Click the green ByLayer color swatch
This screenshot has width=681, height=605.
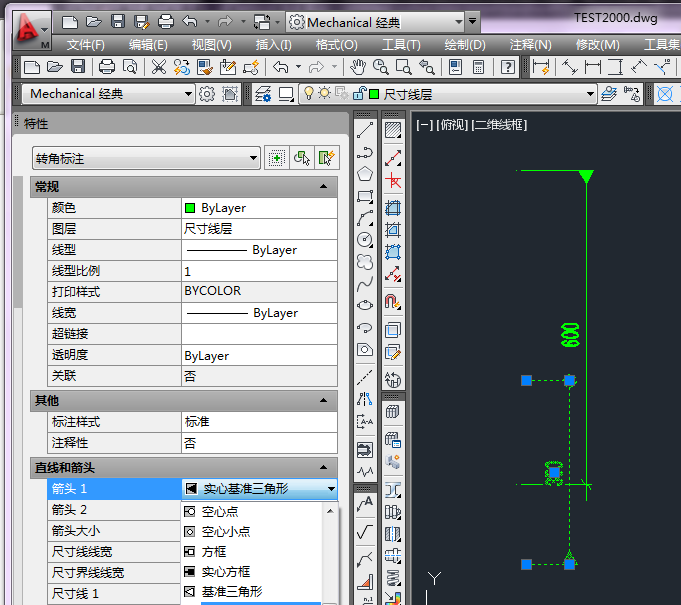(x=189, y=208)
